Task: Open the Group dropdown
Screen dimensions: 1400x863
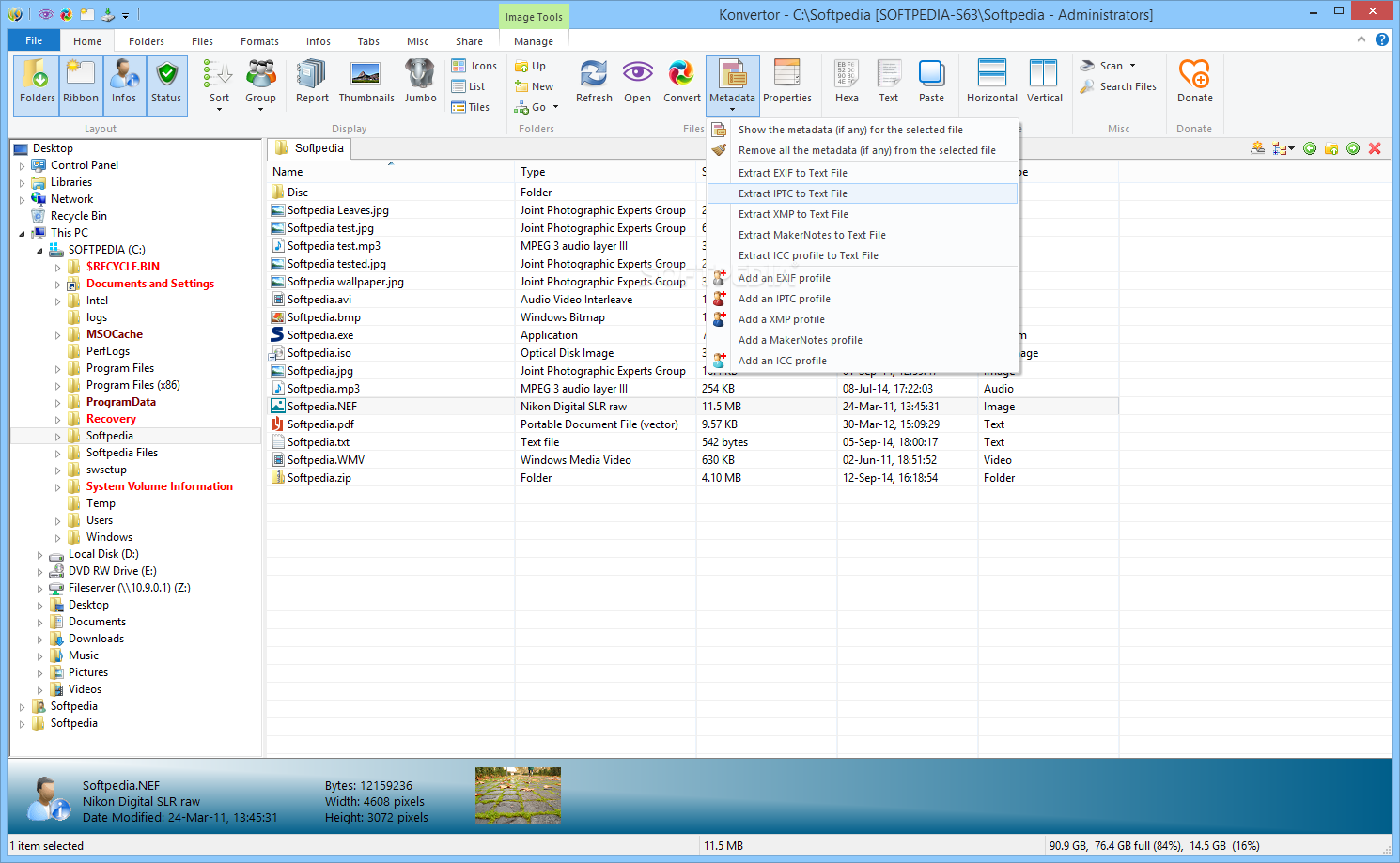Action: click(x=260, y=86)
